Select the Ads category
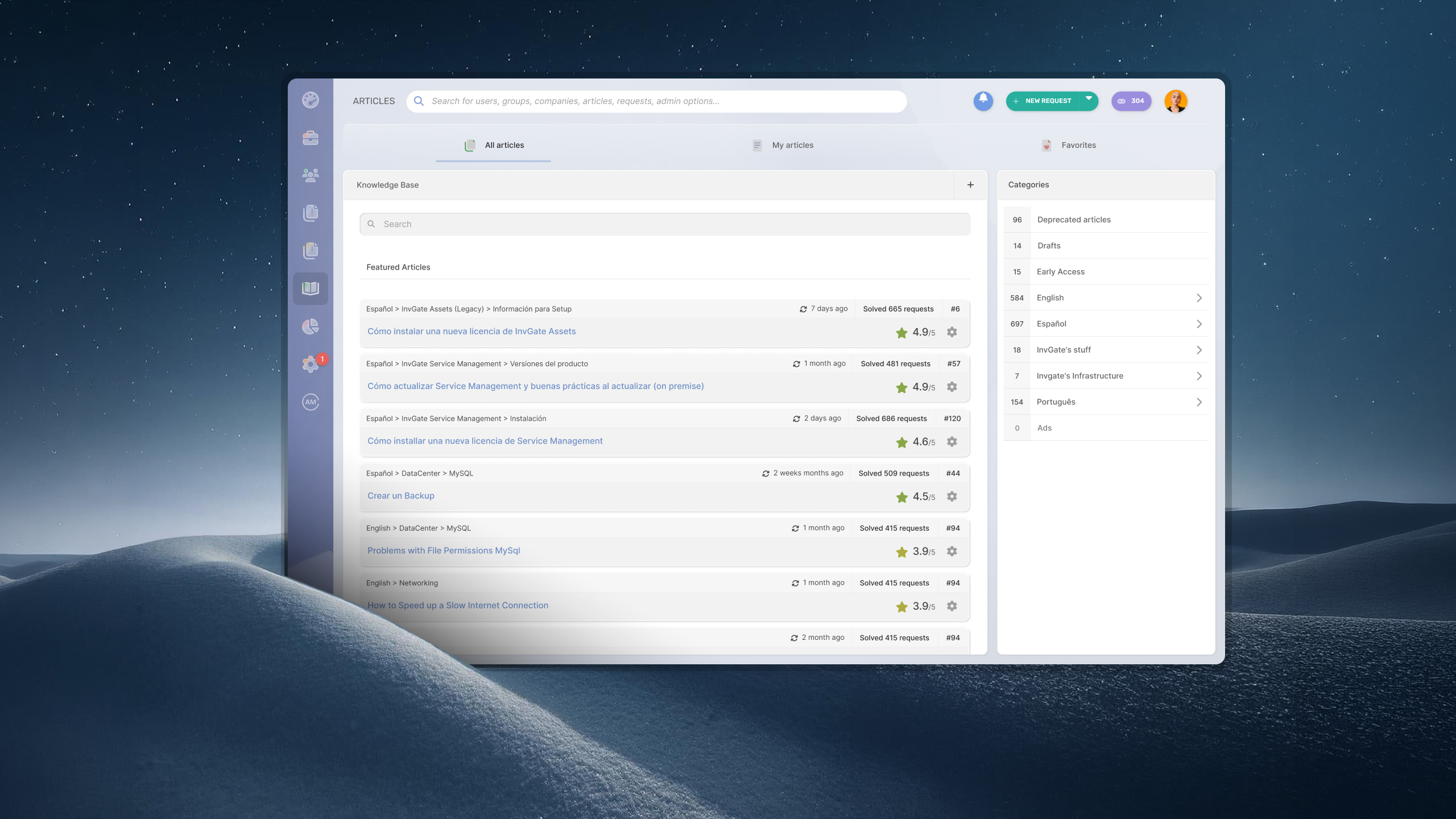The image size is (1456, 819). [1106, 428]
